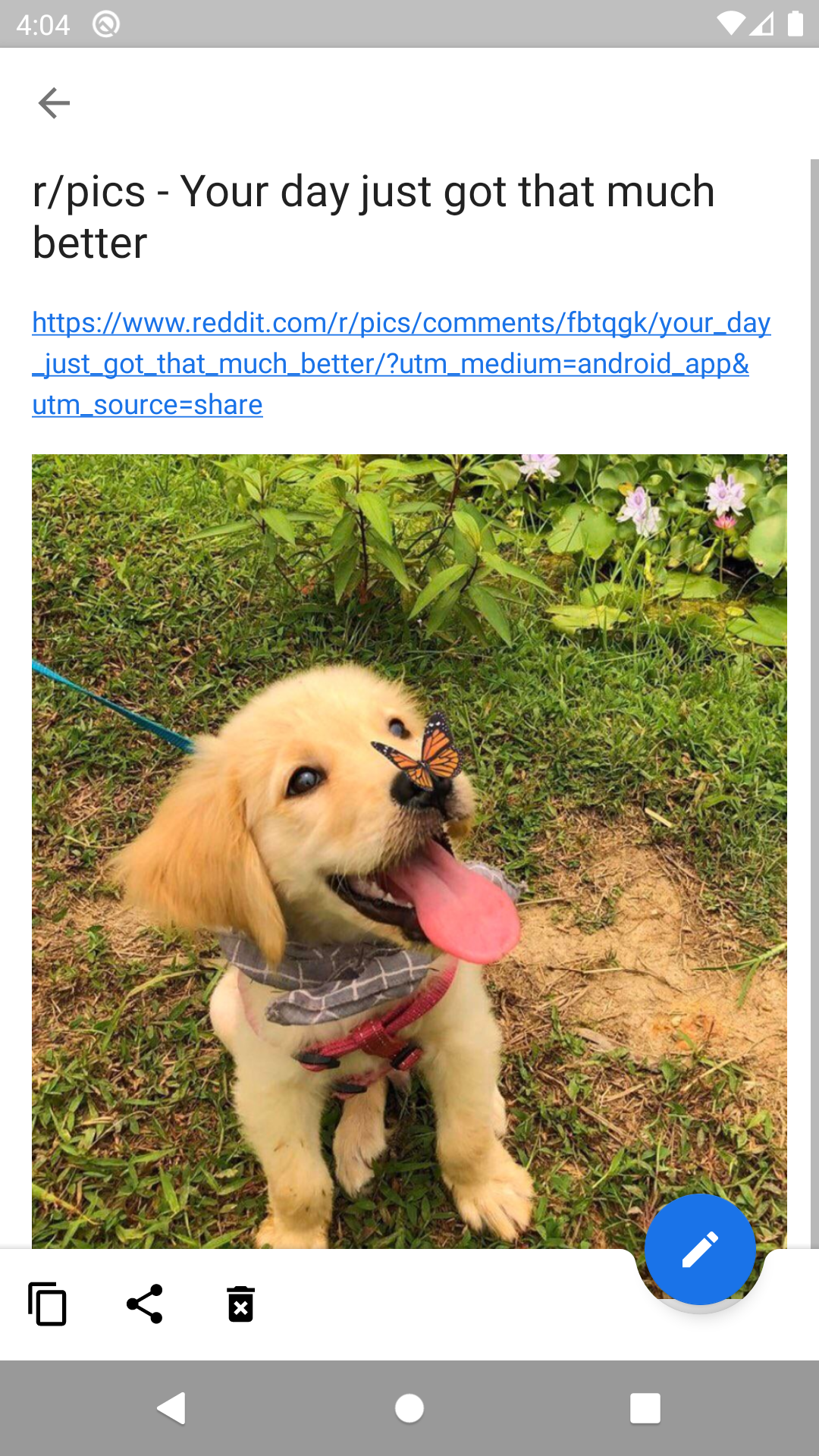Tap the 'utm_source=share' link line
819x1456 pixels.
click(x=147, y=405)
